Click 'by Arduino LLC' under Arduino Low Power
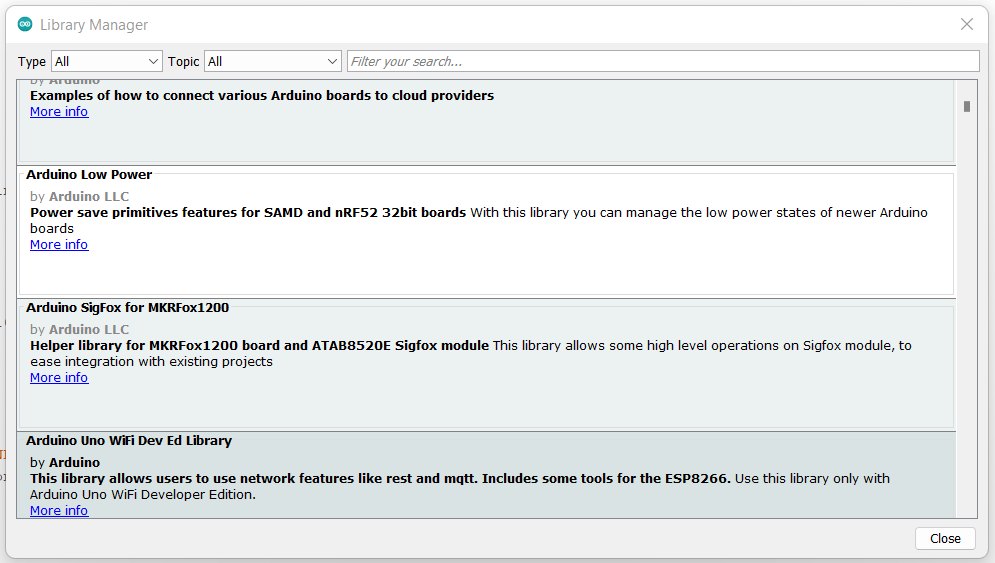The image size is (995, 563). pos(79,197)
